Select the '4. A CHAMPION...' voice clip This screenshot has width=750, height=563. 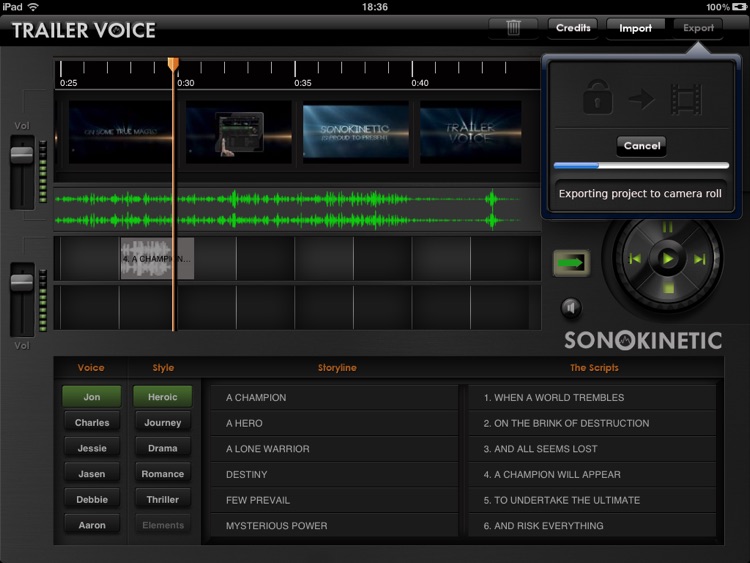click(157, 258)
